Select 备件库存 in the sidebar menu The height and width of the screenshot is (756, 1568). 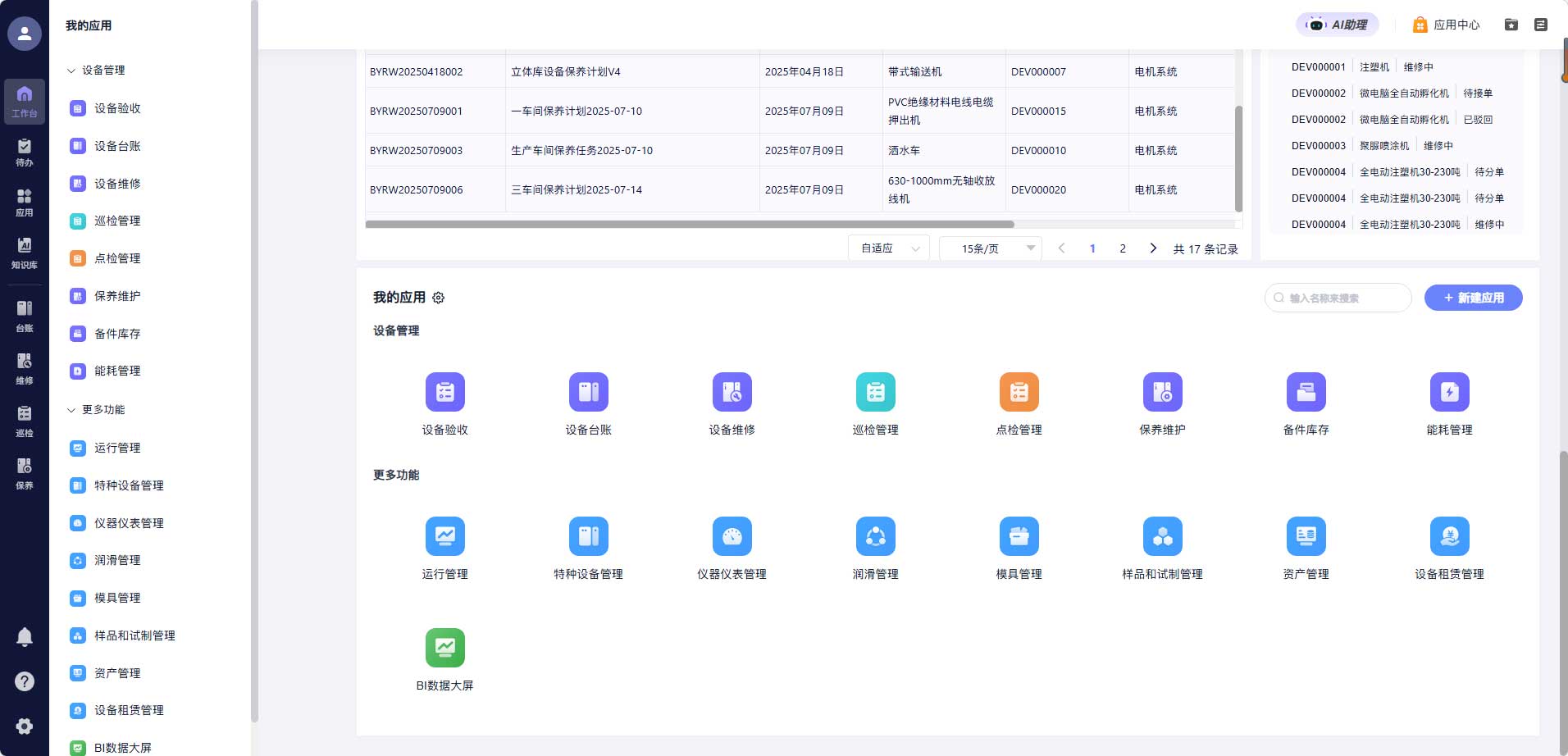117,334
